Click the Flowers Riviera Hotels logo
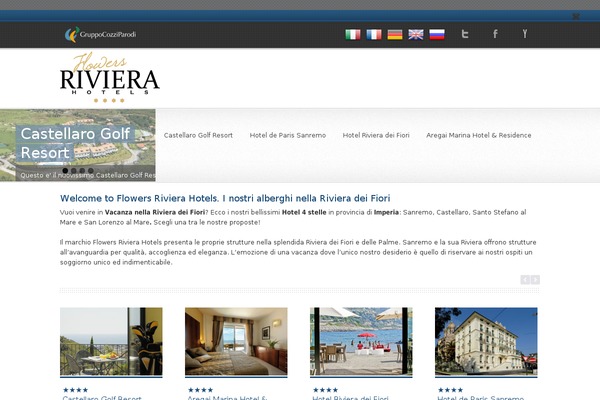The height and width of the screenshot is (400, 600). (109, 77)
